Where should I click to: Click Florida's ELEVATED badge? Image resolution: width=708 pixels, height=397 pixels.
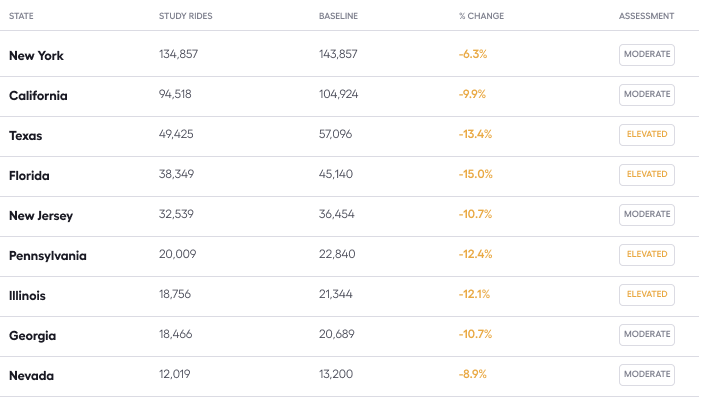[647, 175]
